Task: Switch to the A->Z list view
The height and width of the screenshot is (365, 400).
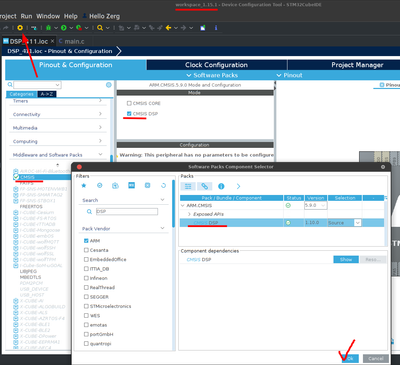Action: point(47,94)
